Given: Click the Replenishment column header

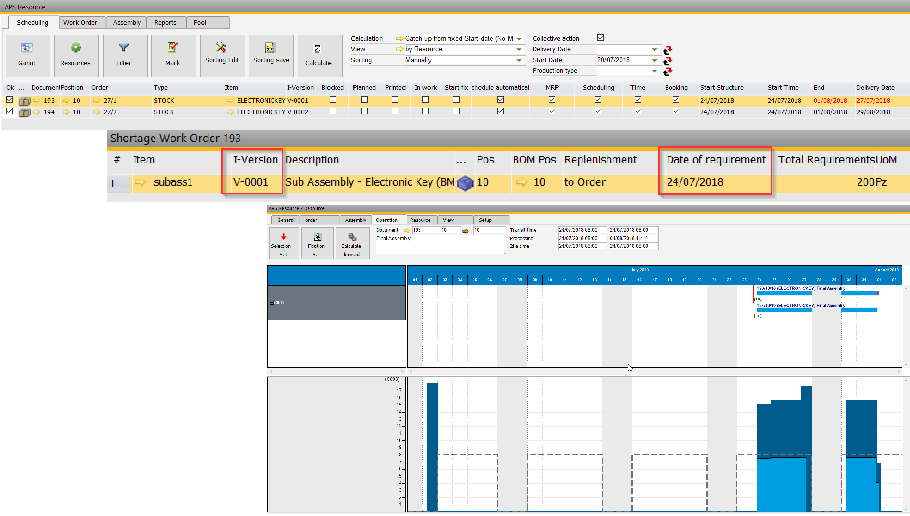Looking at the screenshot, I should [600, 160].
